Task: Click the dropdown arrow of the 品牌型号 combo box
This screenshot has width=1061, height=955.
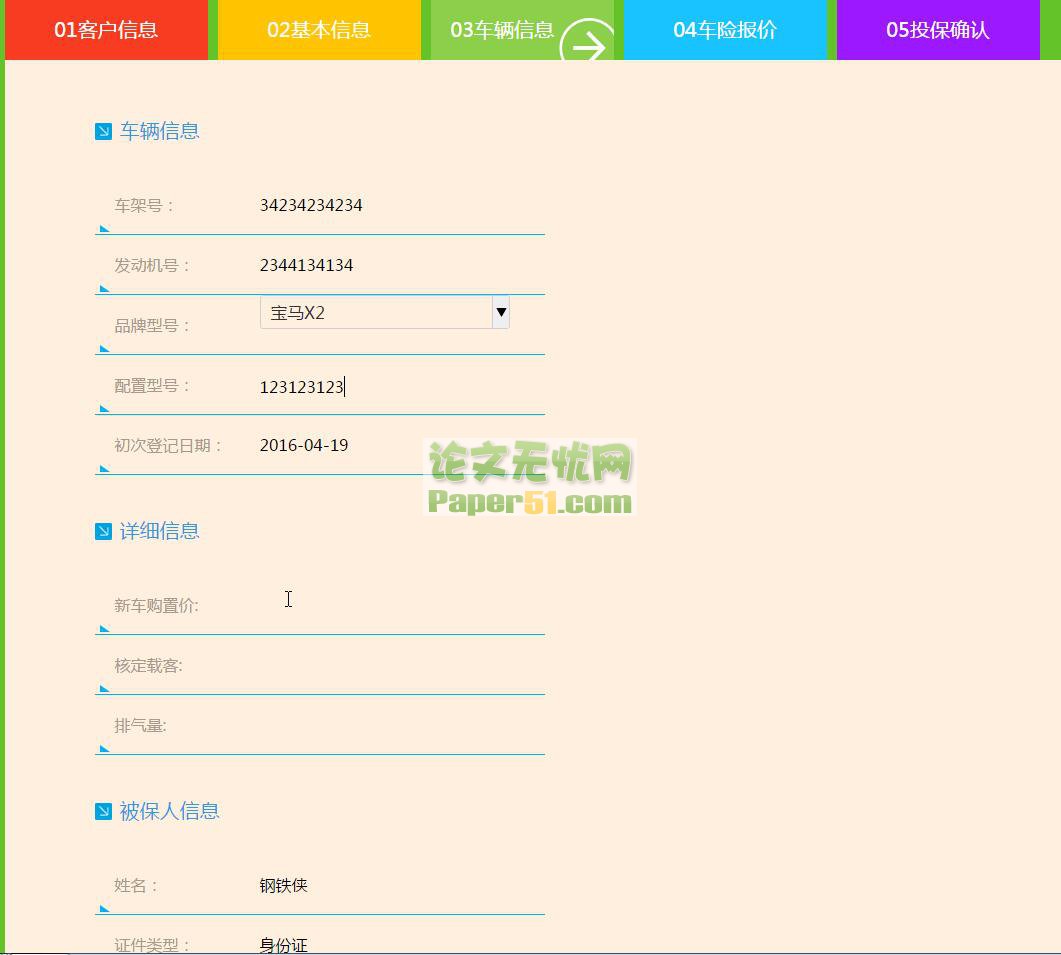Action: click(501, 312)
